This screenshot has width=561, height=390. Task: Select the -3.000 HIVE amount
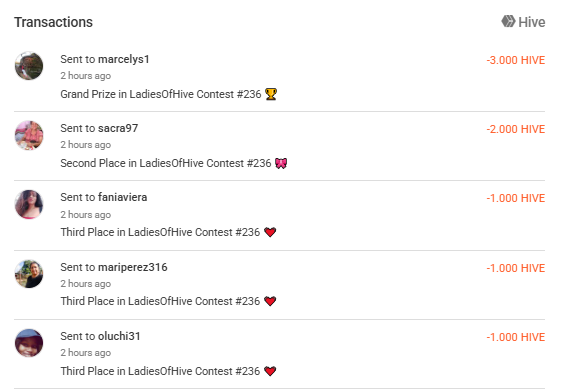coord(516,60)
